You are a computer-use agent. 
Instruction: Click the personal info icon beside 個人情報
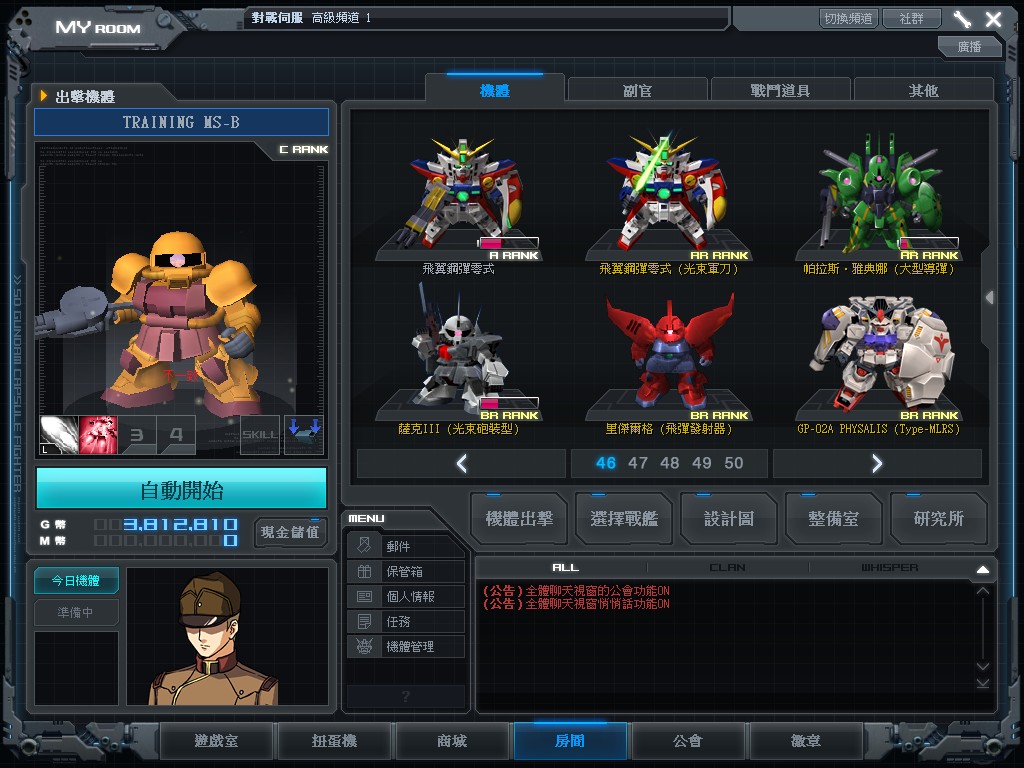click(364, 596)
